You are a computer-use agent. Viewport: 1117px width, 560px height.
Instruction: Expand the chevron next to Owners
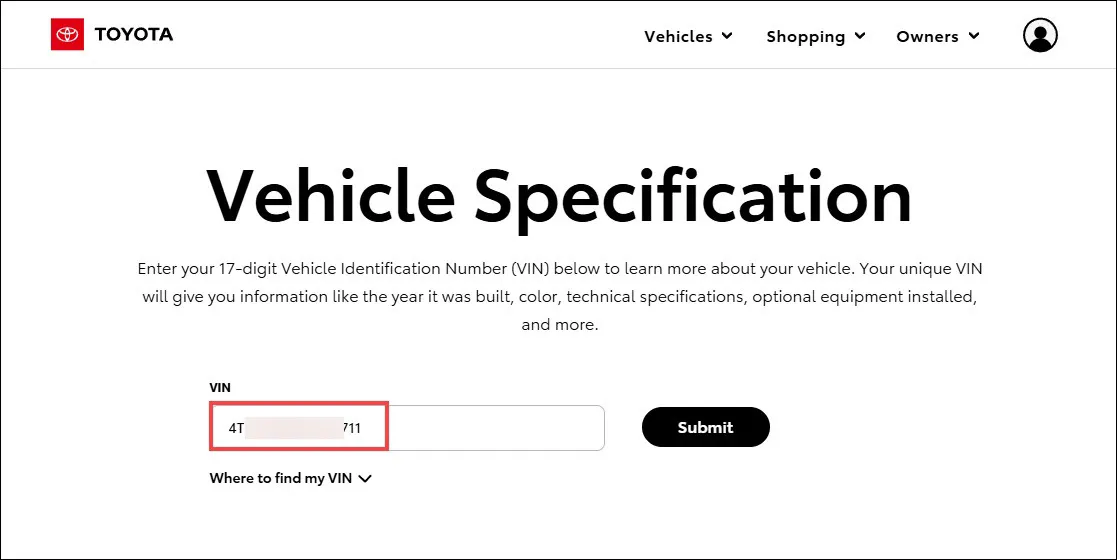point(974,36)
